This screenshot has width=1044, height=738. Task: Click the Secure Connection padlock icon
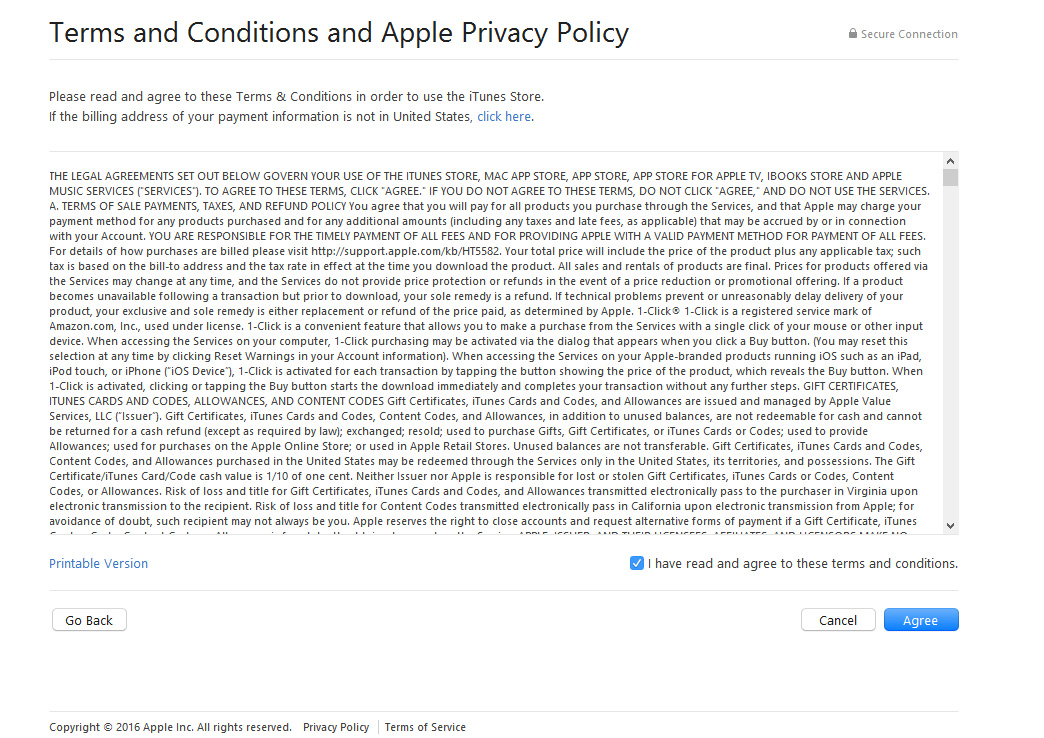[x=852, y=33]
